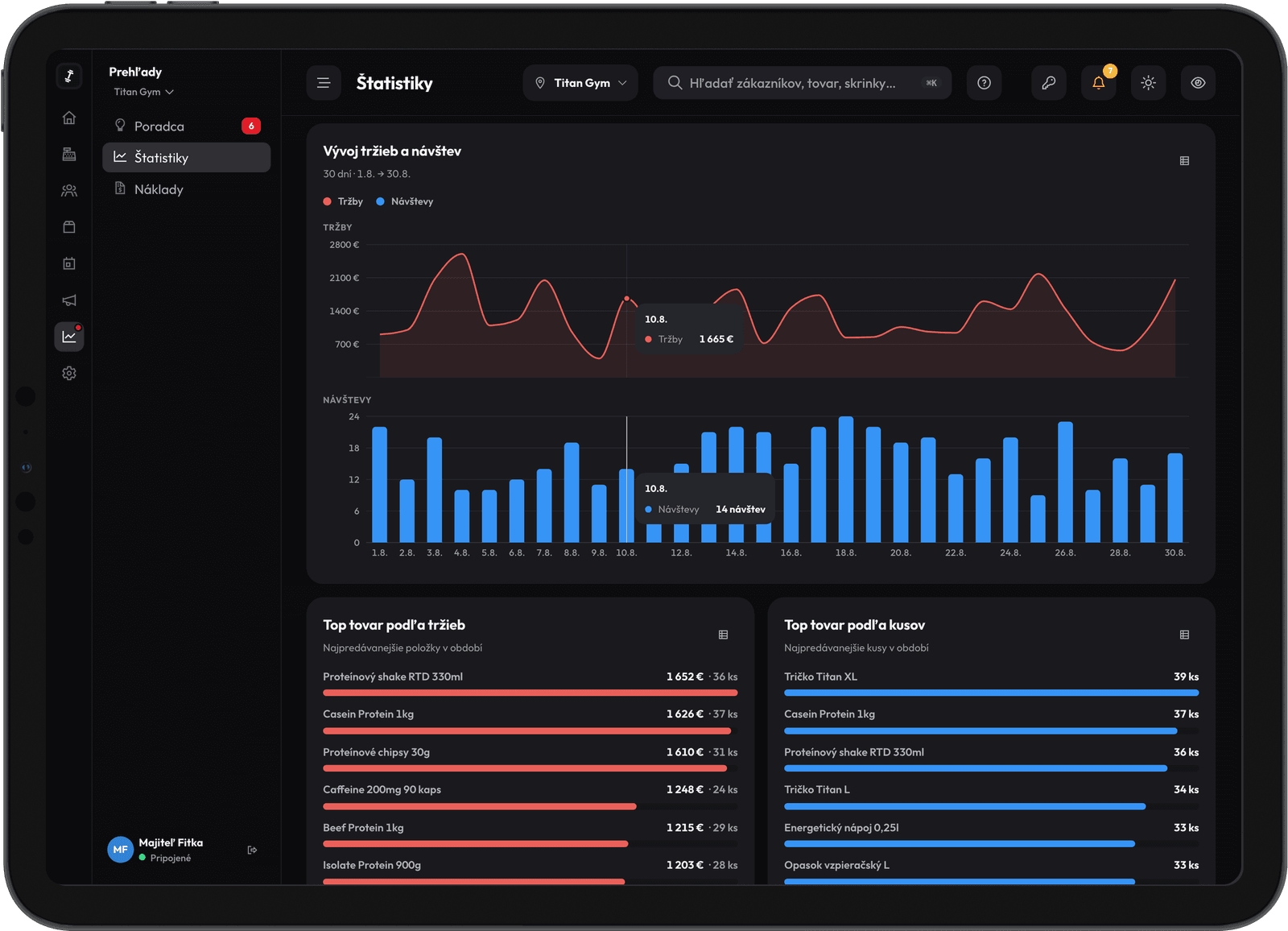Viewport: 1288px width, 931px height.
Task: Click the Majiteľ Fitka user name
Action: pos(171,842)
